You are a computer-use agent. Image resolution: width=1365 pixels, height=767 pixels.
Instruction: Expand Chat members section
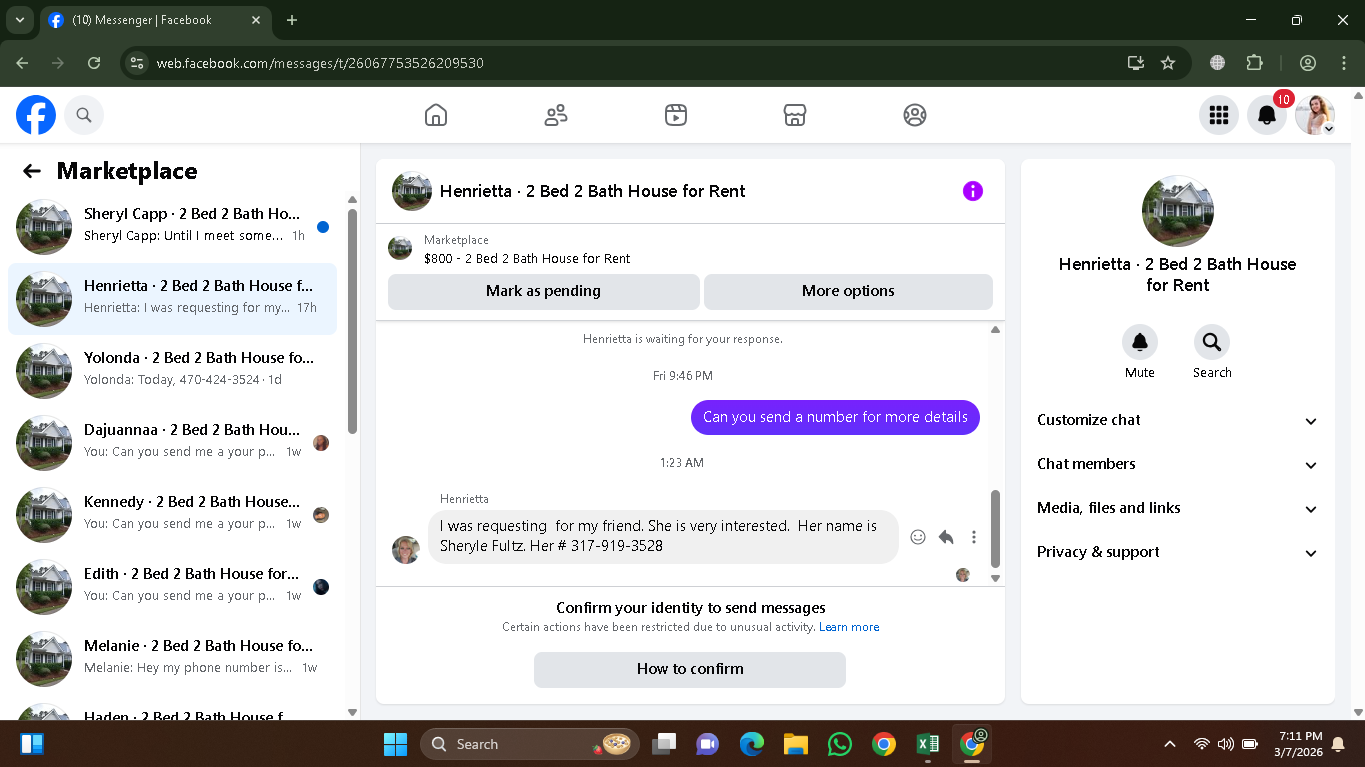(x=1178, y=465)
